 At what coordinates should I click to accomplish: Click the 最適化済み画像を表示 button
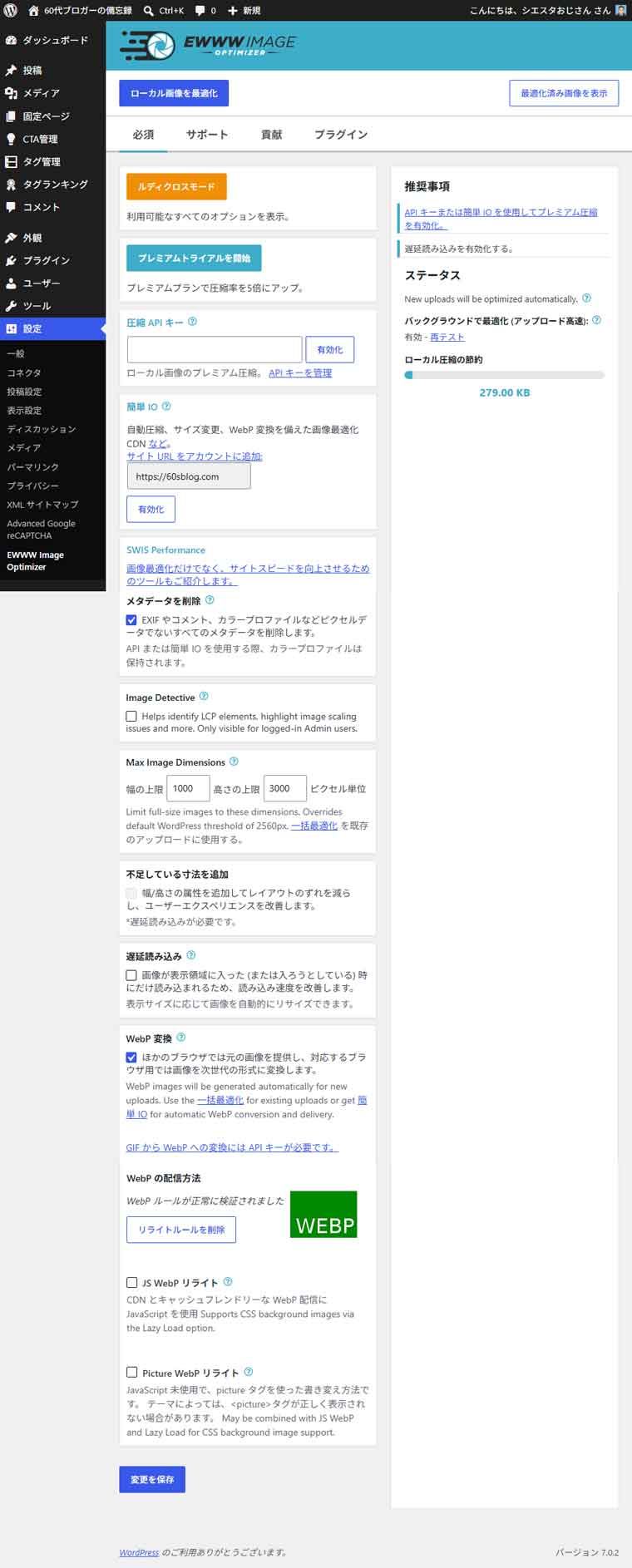(564, 93)
